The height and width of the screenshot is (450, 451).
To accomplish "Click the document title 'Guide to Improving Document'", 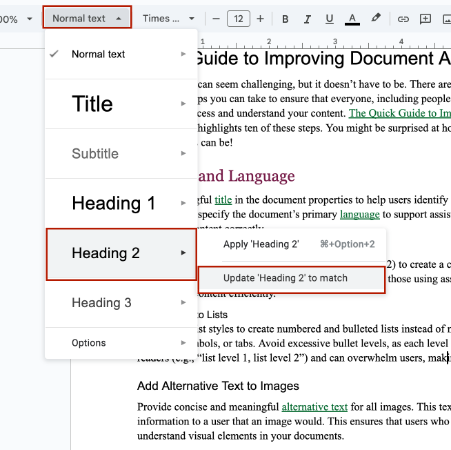I will 315,59.
